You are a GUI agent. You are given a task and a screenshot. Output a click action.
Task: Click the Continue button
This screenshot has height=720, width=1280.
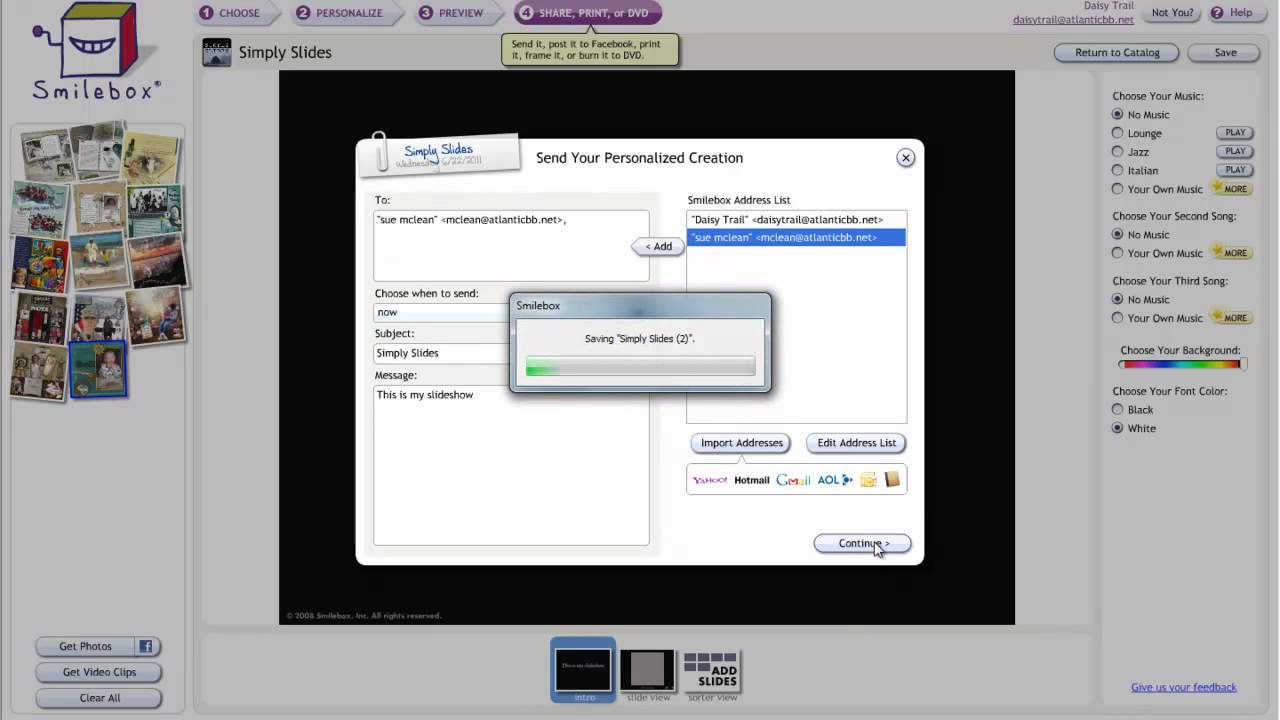862,543
